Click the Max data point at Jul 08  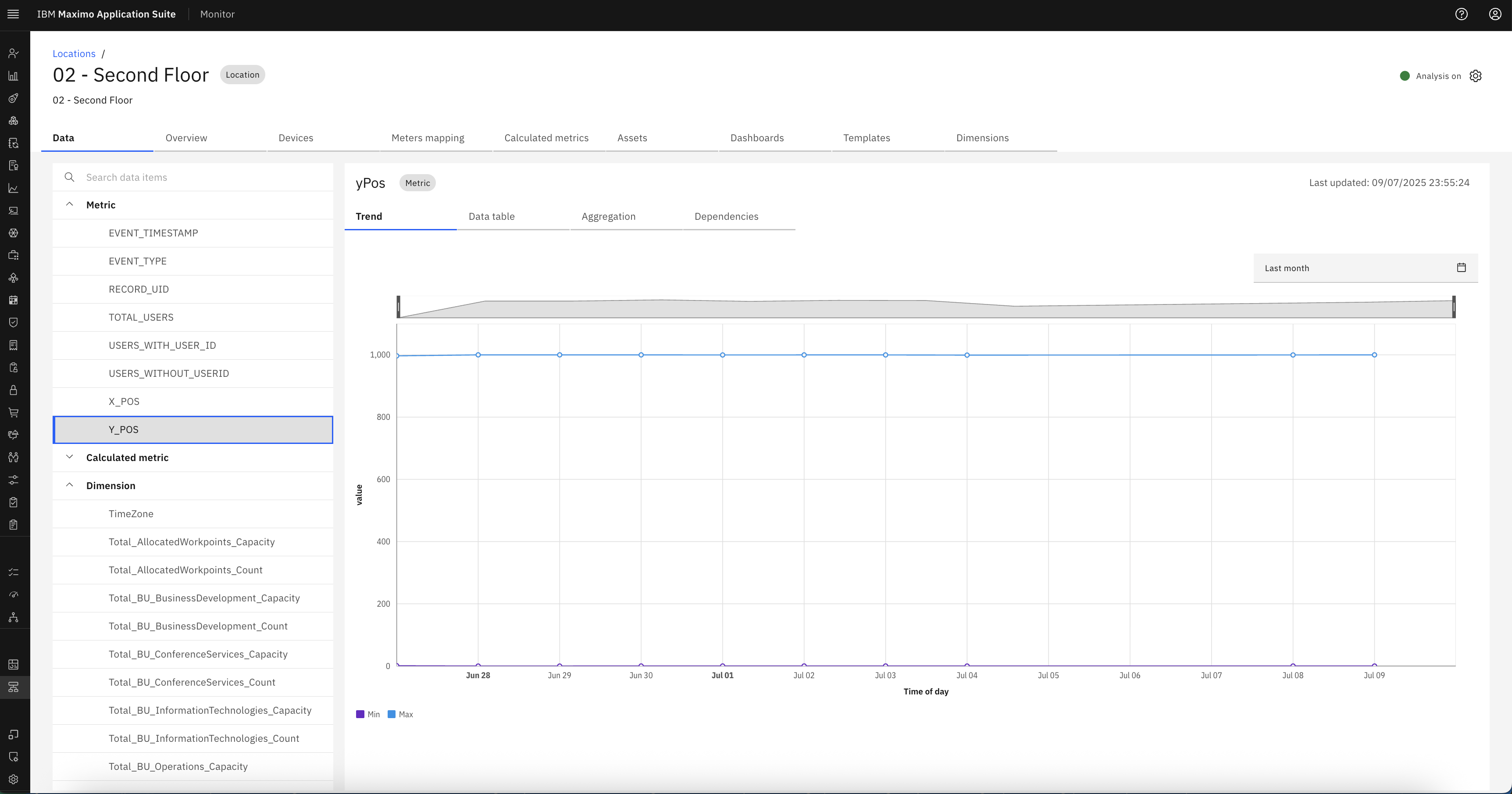1293,355
